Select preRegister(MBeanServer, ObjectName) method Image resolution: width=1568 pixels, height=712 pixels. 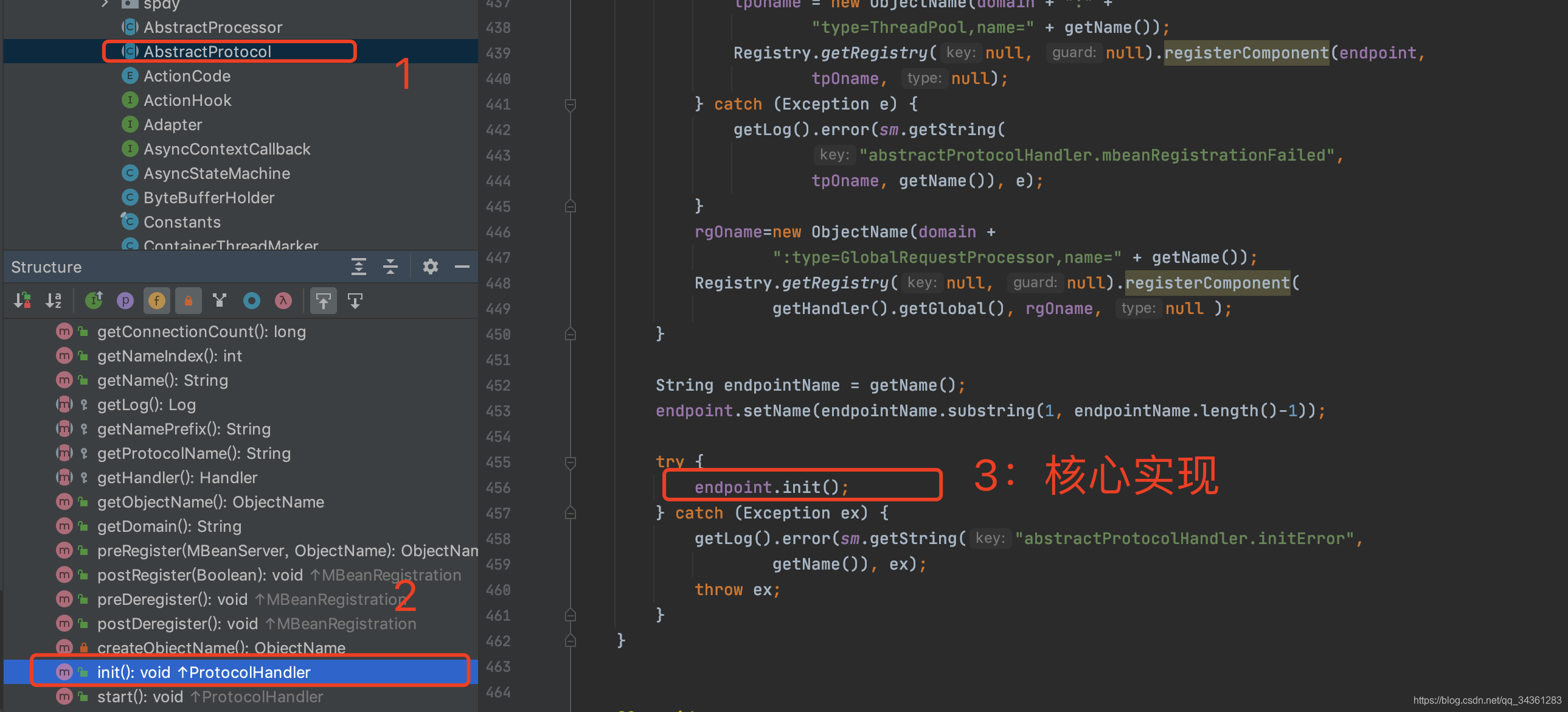coord(240,551)
